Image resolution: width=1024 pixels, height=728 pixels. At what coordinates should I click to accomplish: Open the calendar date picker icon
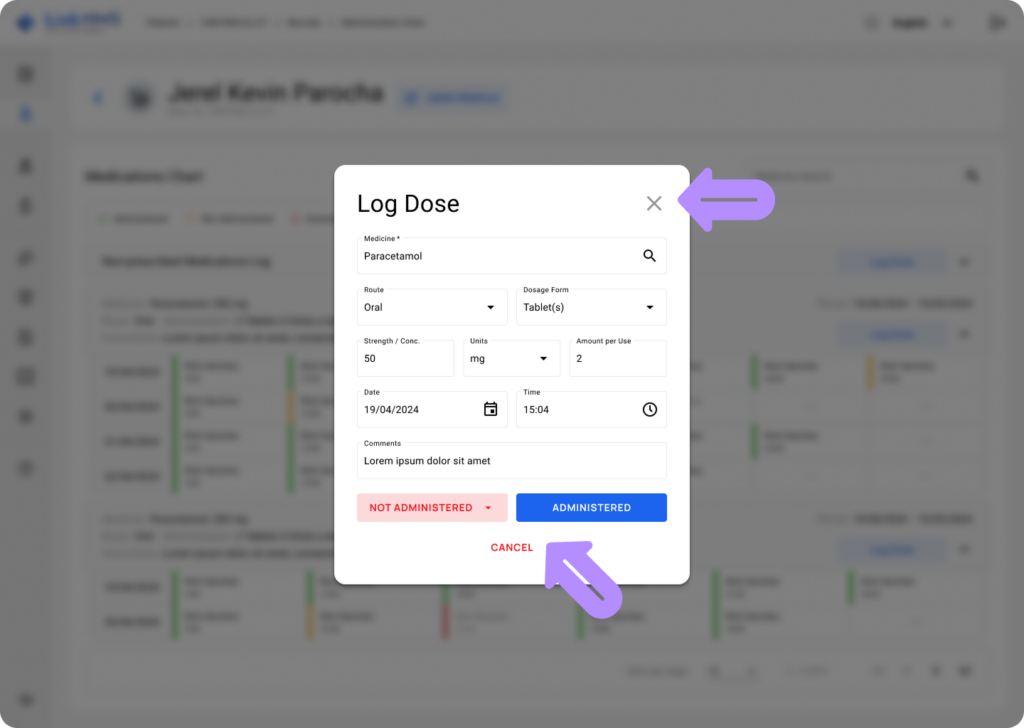click(x=490, y=409)
